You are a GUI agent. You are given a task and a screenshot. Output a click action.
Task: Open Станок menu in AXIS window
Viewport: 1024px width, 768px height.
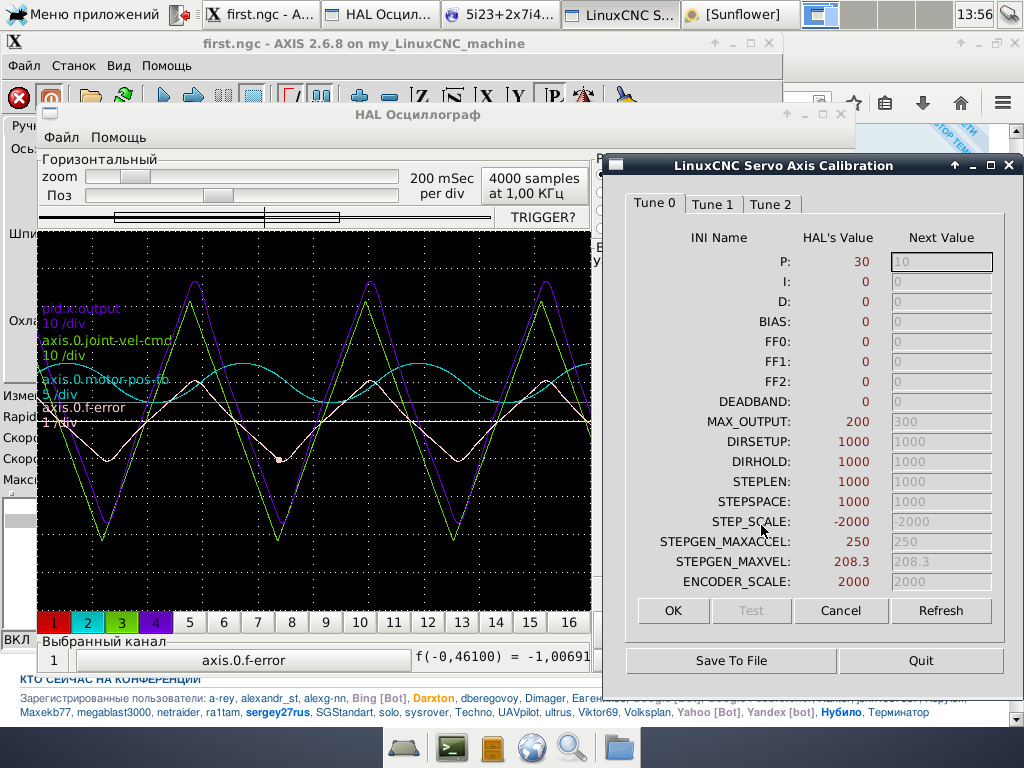[x=74, y=66]
